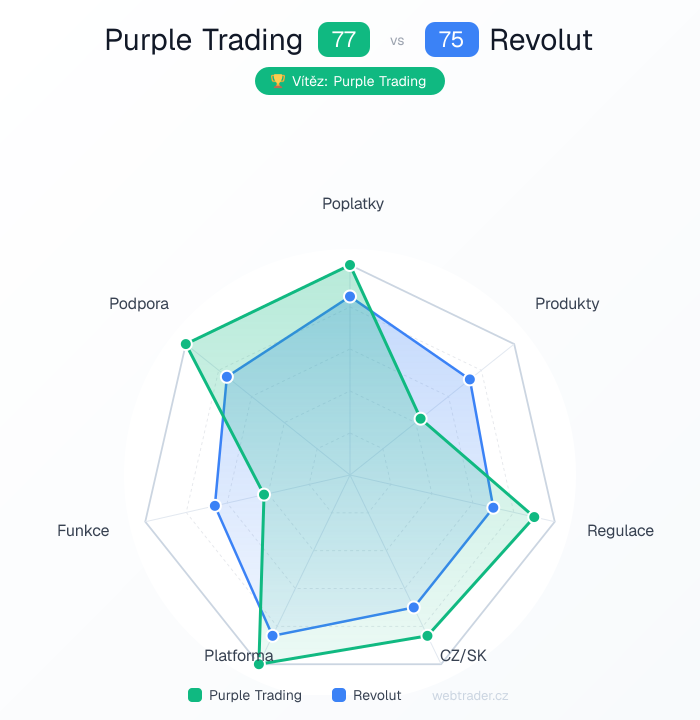Click the trophy icon in winner badge
700x720 pixels.
(x=278, y=81)
